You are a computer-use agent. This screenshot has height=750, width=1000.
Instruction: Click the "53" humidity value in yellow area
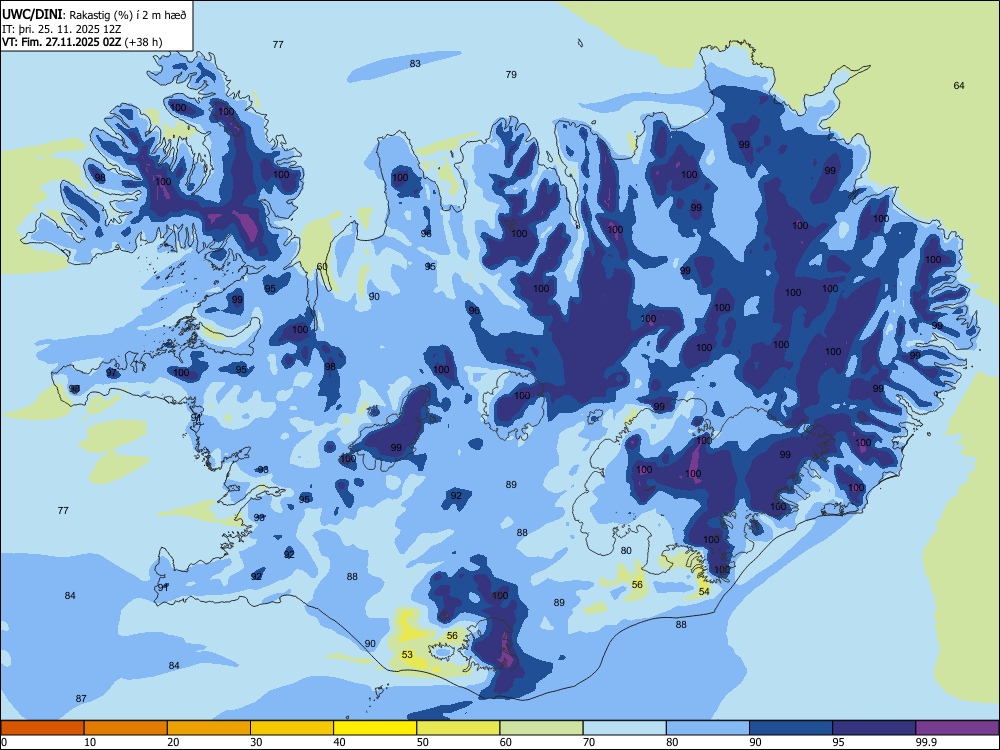(408, 655)
